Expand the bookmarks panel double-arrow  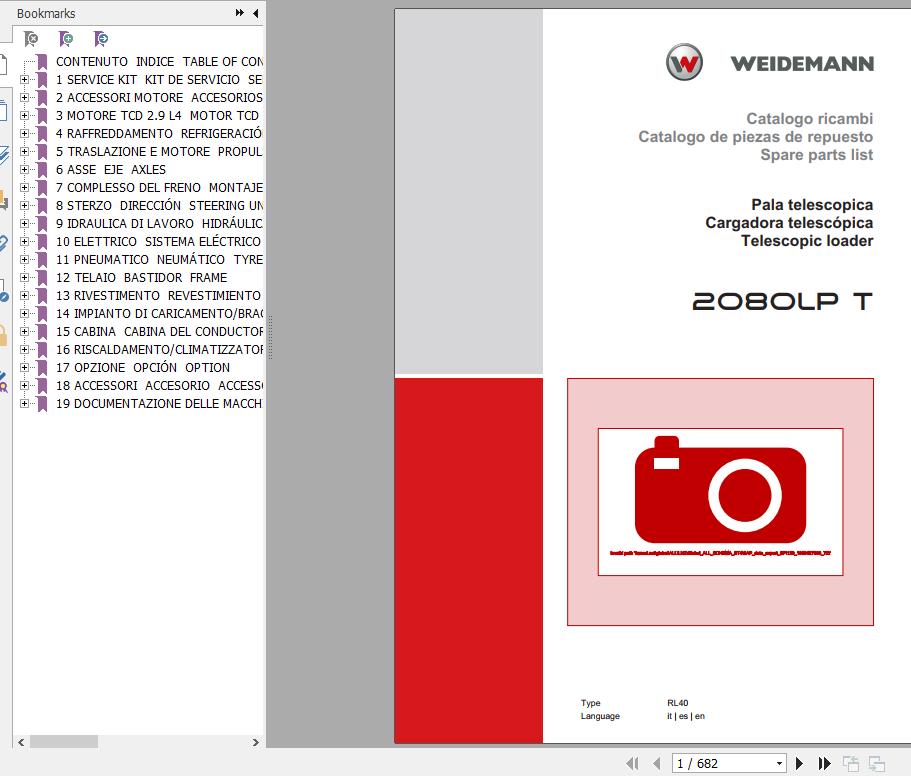click(x=239, y=13)
